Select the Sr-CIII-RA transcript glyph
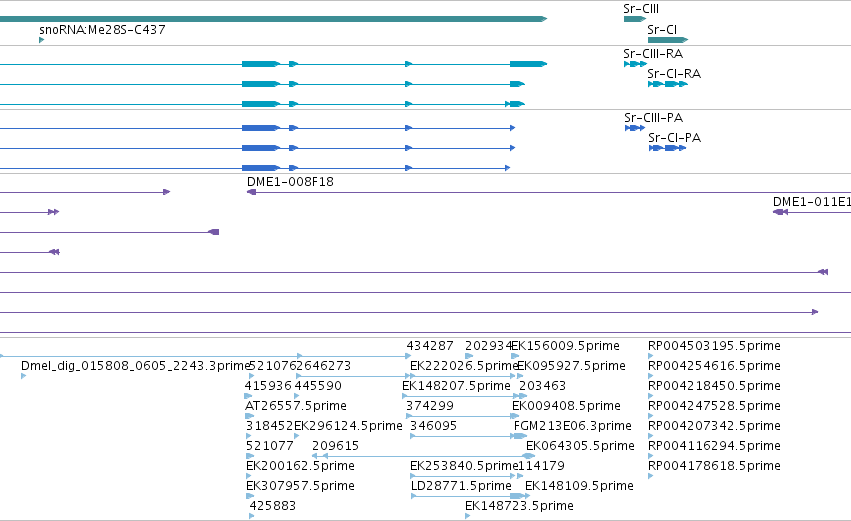This screenshot has width=851, height=521. (636, 64)
